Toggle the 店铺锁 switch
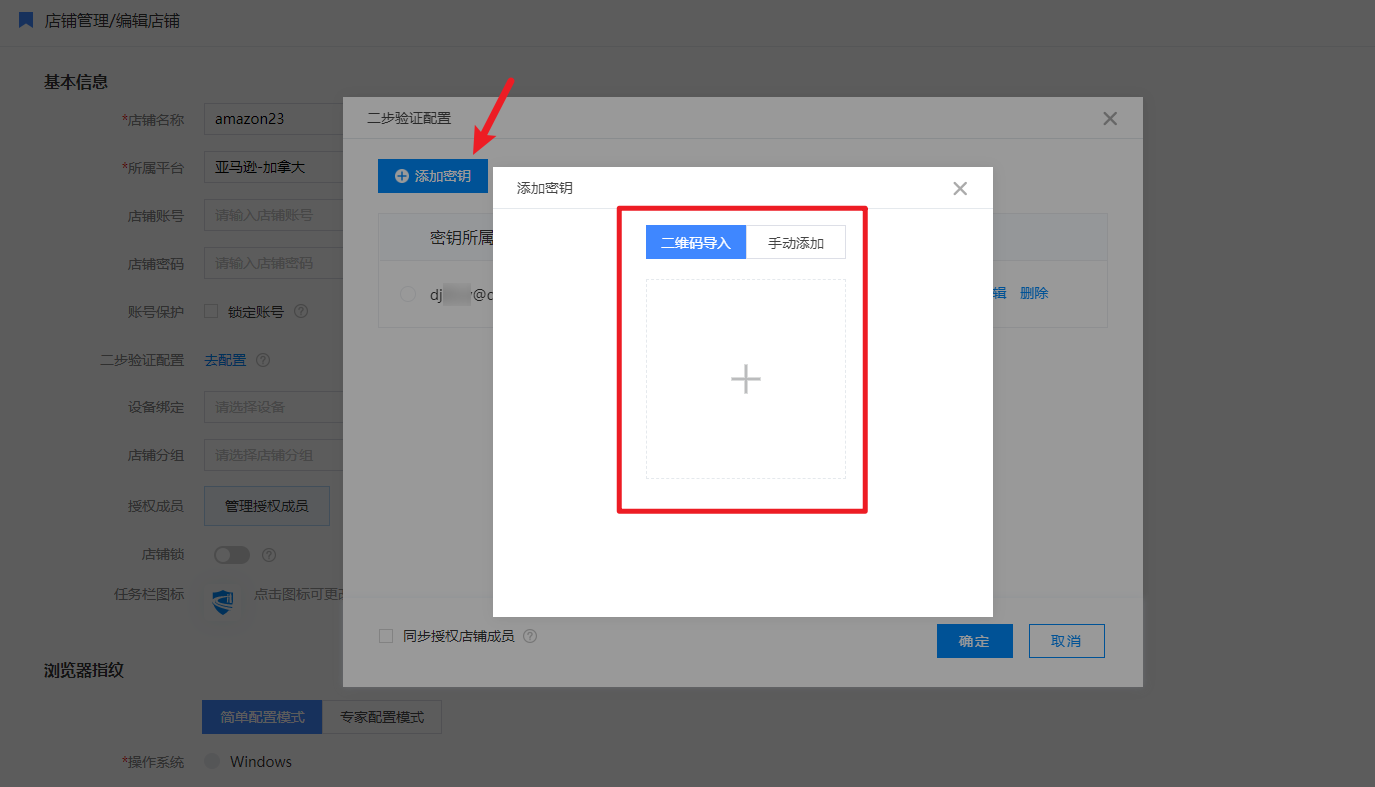Screen dimensions: 1375x787 coord(232,555)
